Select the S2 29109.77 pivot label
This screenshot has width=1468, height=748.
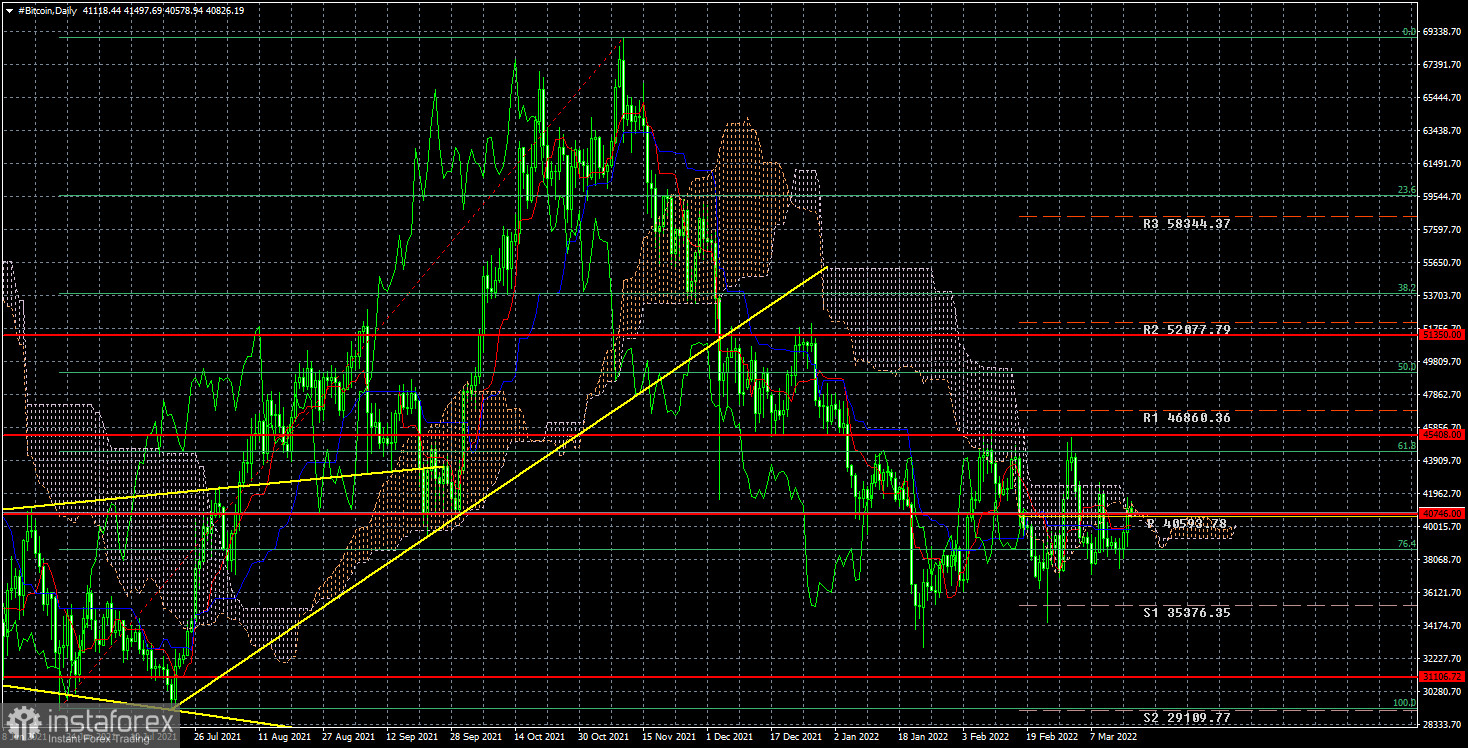[x=1187, y=718]
